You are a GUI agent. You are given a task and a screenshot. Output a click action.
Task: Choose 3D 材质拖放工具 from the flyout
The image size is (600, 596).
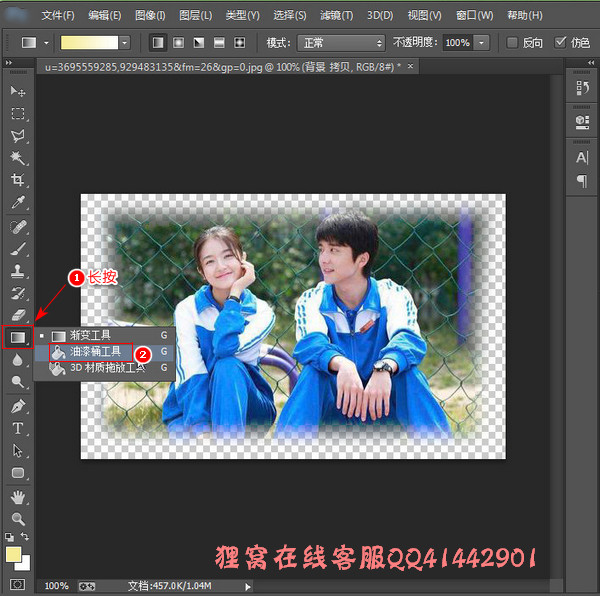(104, 368)
